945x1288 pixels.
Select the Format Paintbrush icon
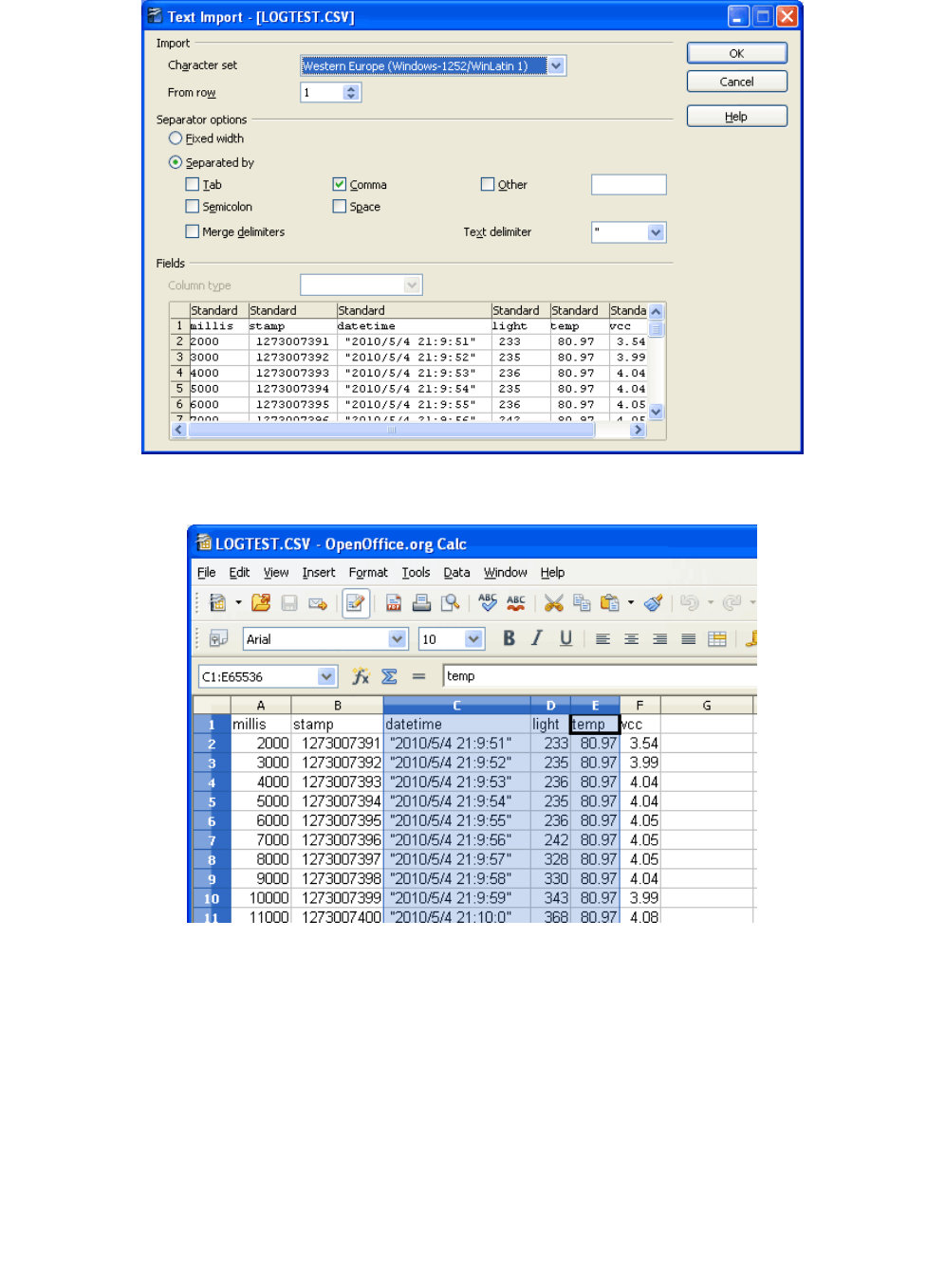click(x=653, y=602)
